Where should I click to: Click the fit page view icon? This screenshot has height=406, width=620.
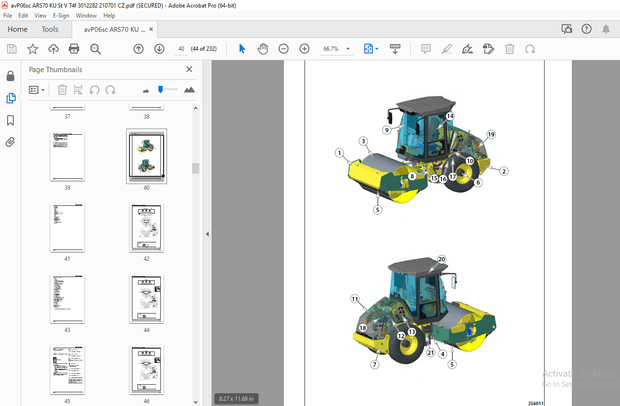click(x=368, y=49)
